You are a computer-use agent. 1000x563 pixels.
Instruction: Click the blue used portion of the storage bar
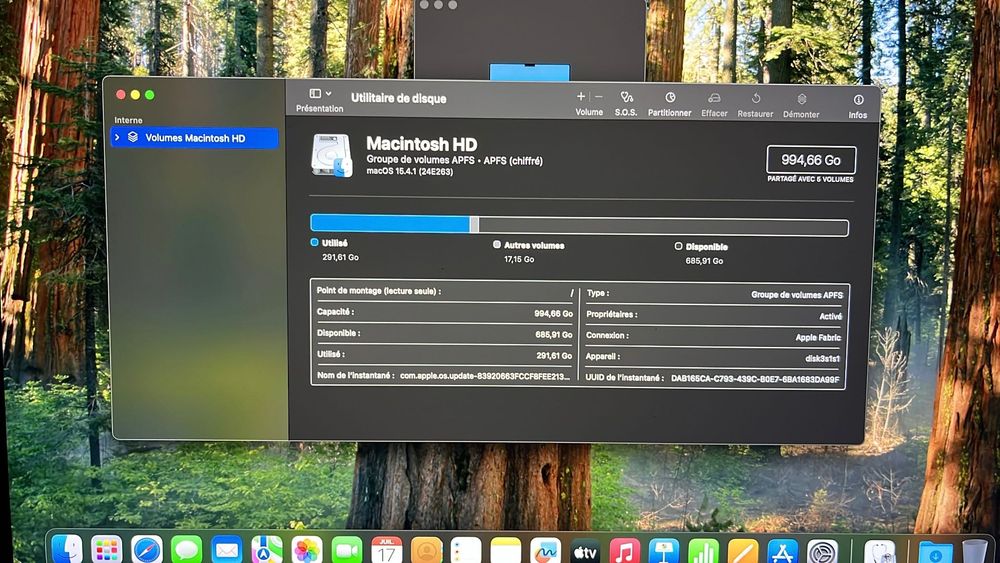pos(390,224)
